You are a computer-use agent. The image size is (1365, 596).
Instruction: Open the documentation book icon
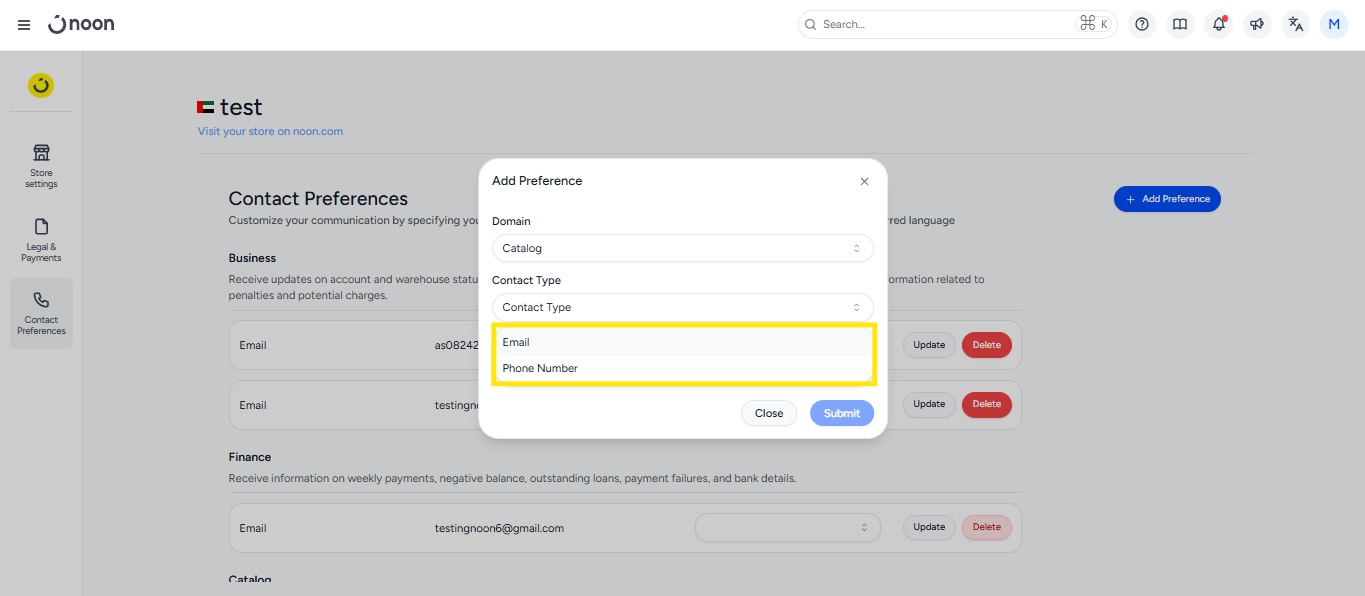pyautogui.click(x=1180, y=25)
